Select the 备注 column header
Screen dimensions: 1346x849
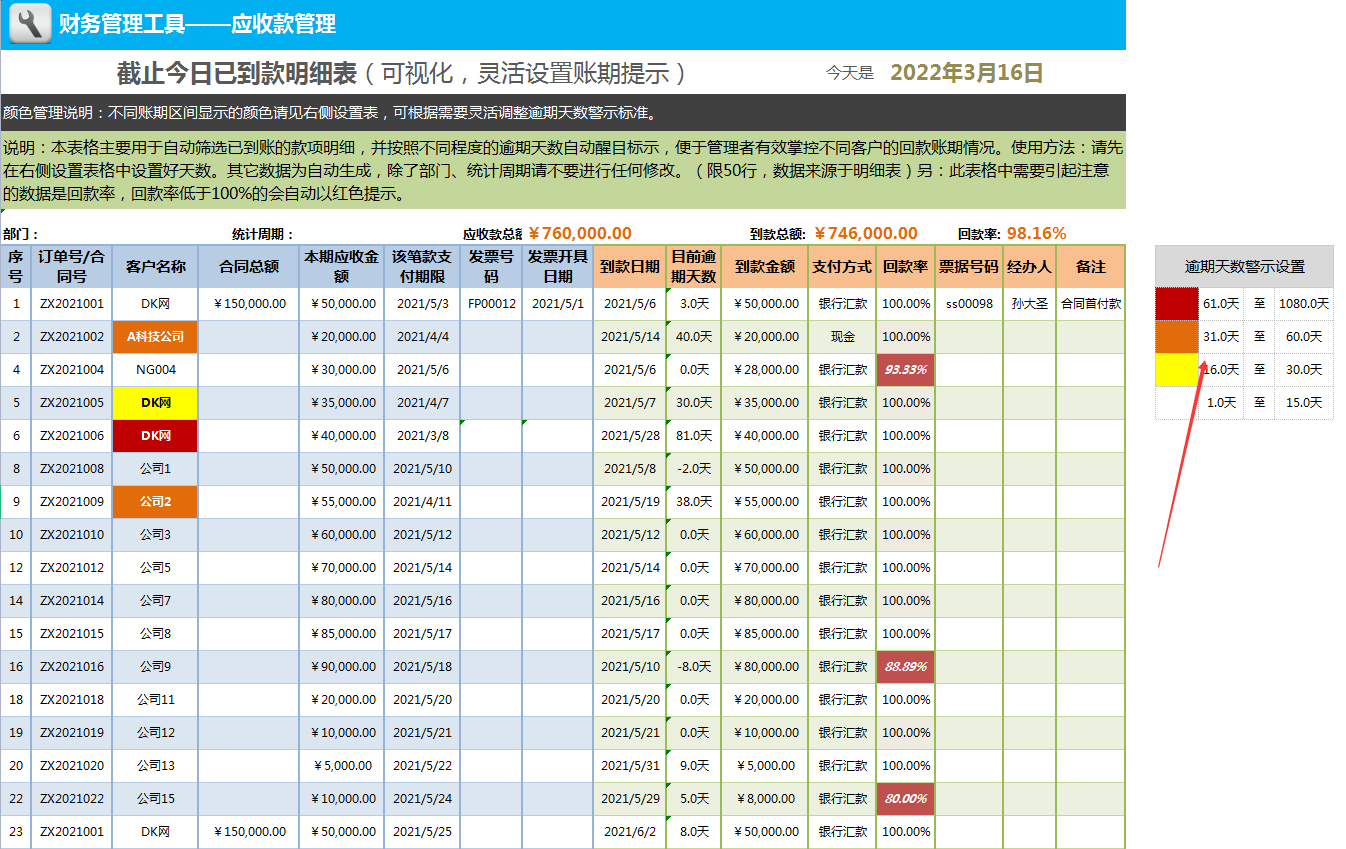(x=1091, y=267)
